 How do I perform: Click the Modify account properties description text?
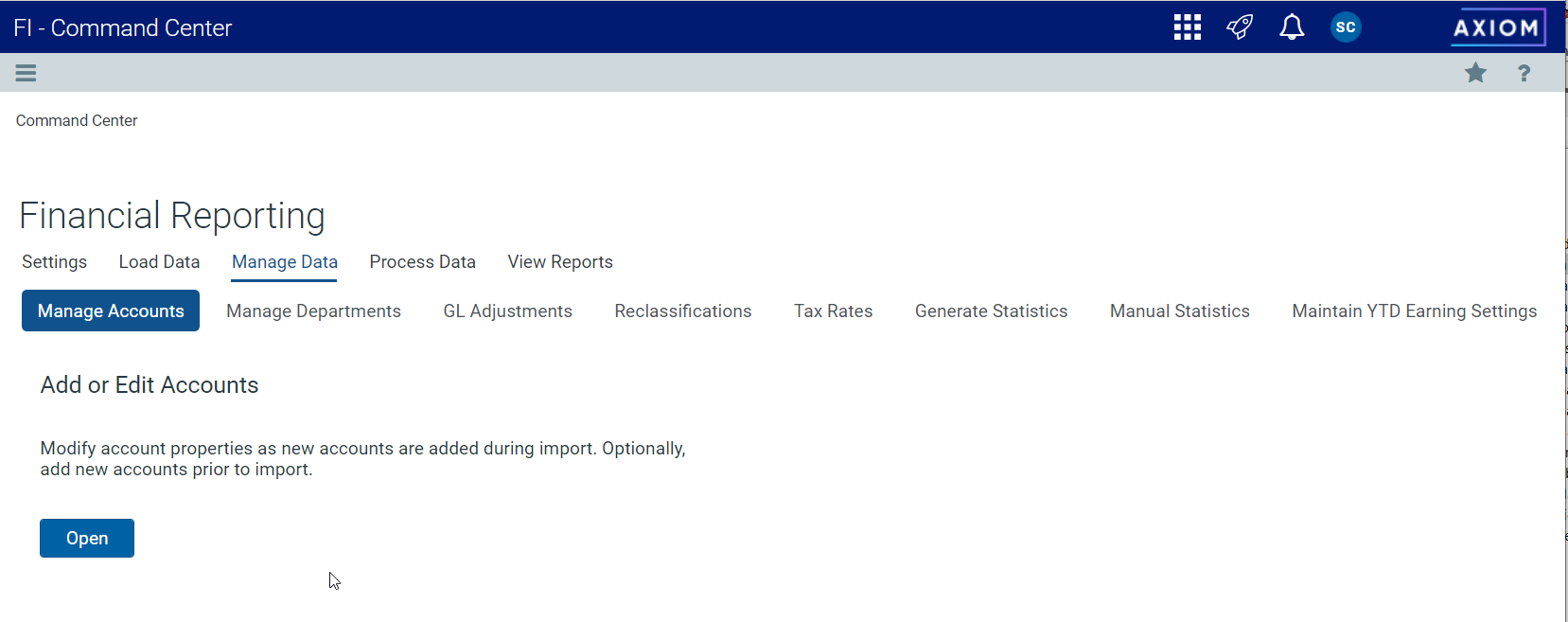pos(362,459)
